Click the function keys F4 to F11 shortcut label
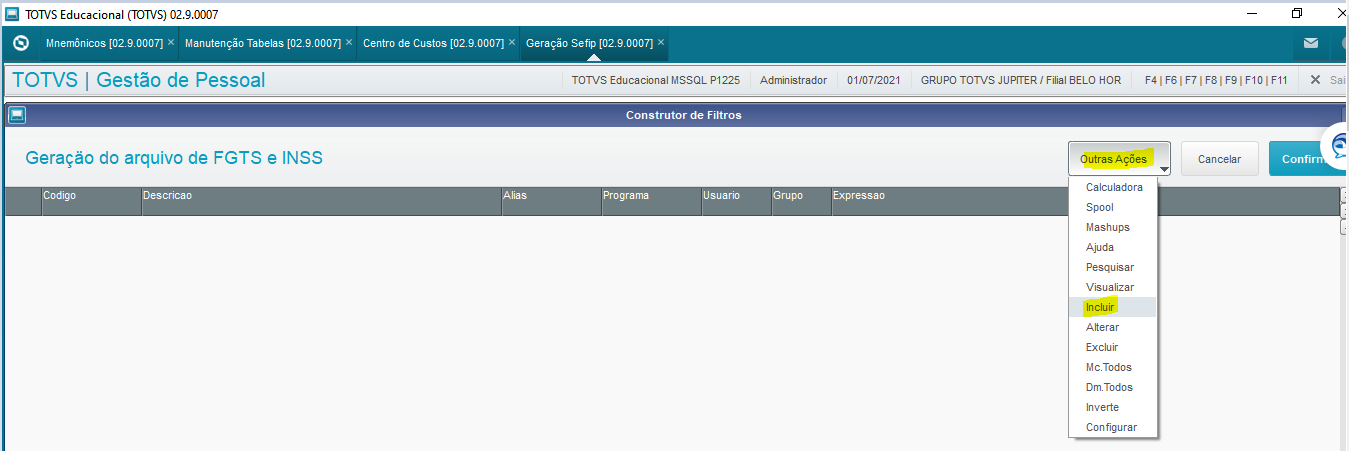This screenshot has height=451, width=1349. click(1216, 80)
